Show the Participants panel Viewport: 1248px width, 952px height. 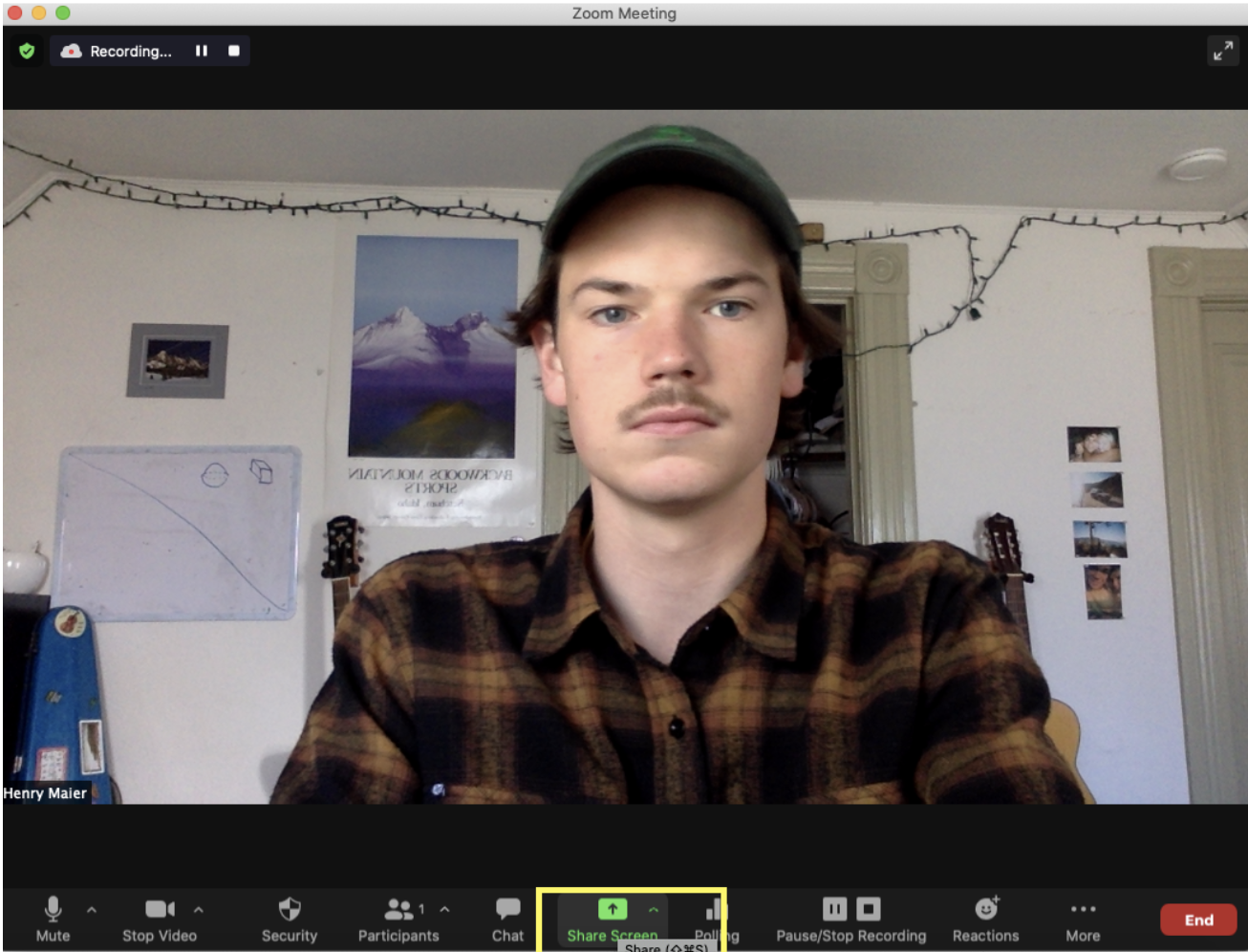click(398, 919)
